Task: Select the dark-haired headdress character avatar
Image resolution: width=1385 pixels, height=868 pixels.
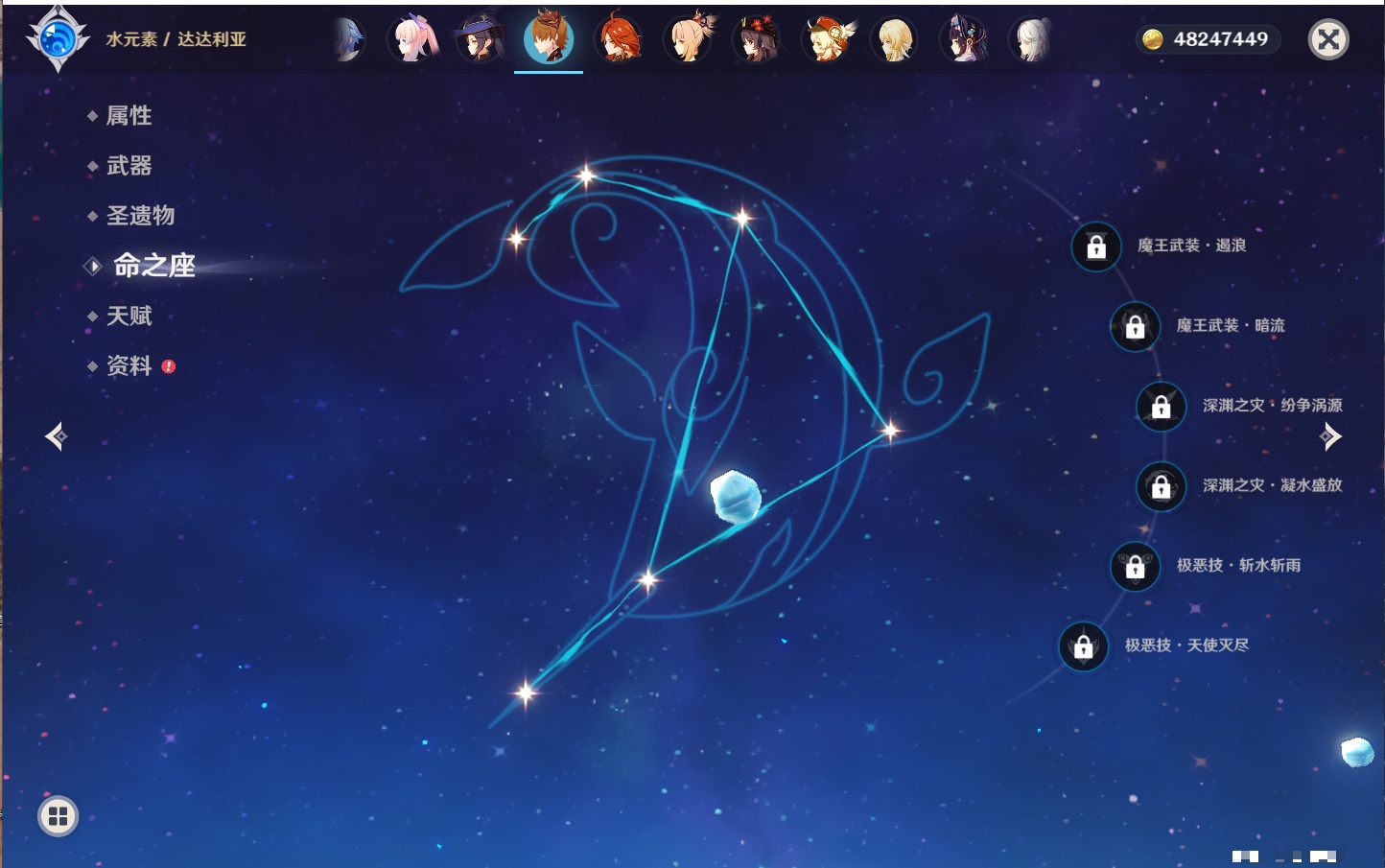Action: click(x=964, y=39)
